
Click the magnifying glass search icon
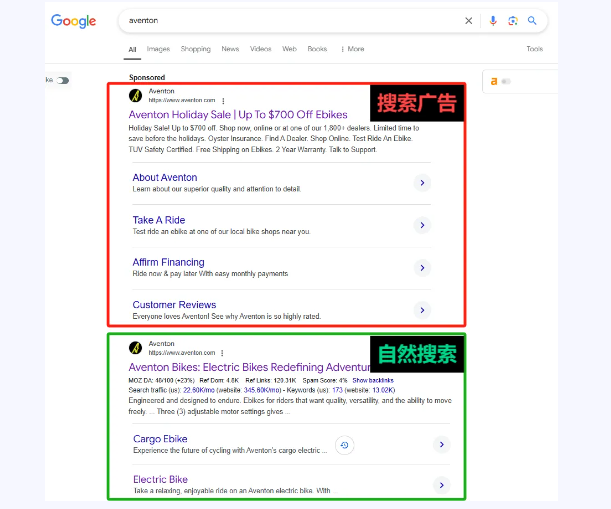point(532,21)
